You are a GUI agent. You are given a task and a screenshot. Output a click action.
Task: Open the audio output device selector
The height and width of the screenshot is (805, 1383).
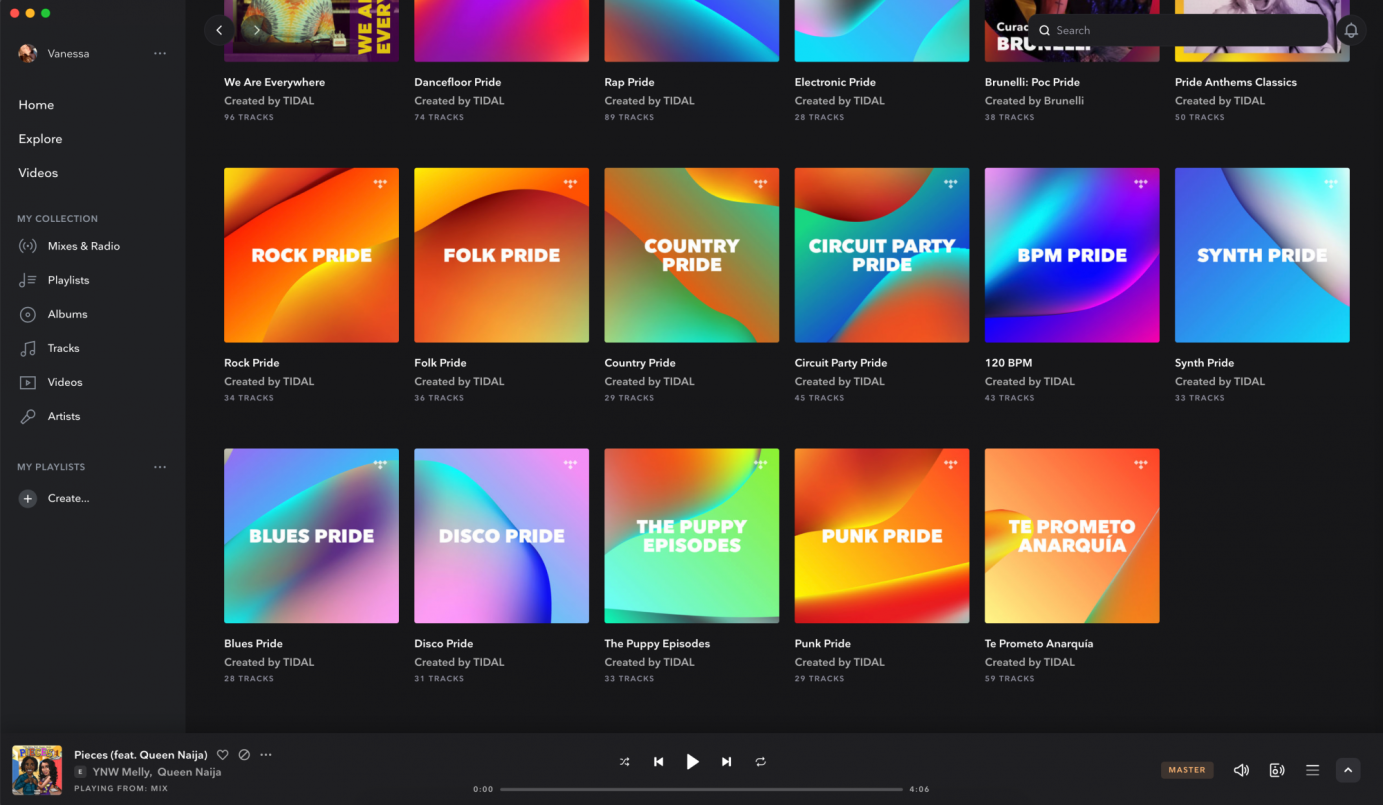(x=1277, y=770)
